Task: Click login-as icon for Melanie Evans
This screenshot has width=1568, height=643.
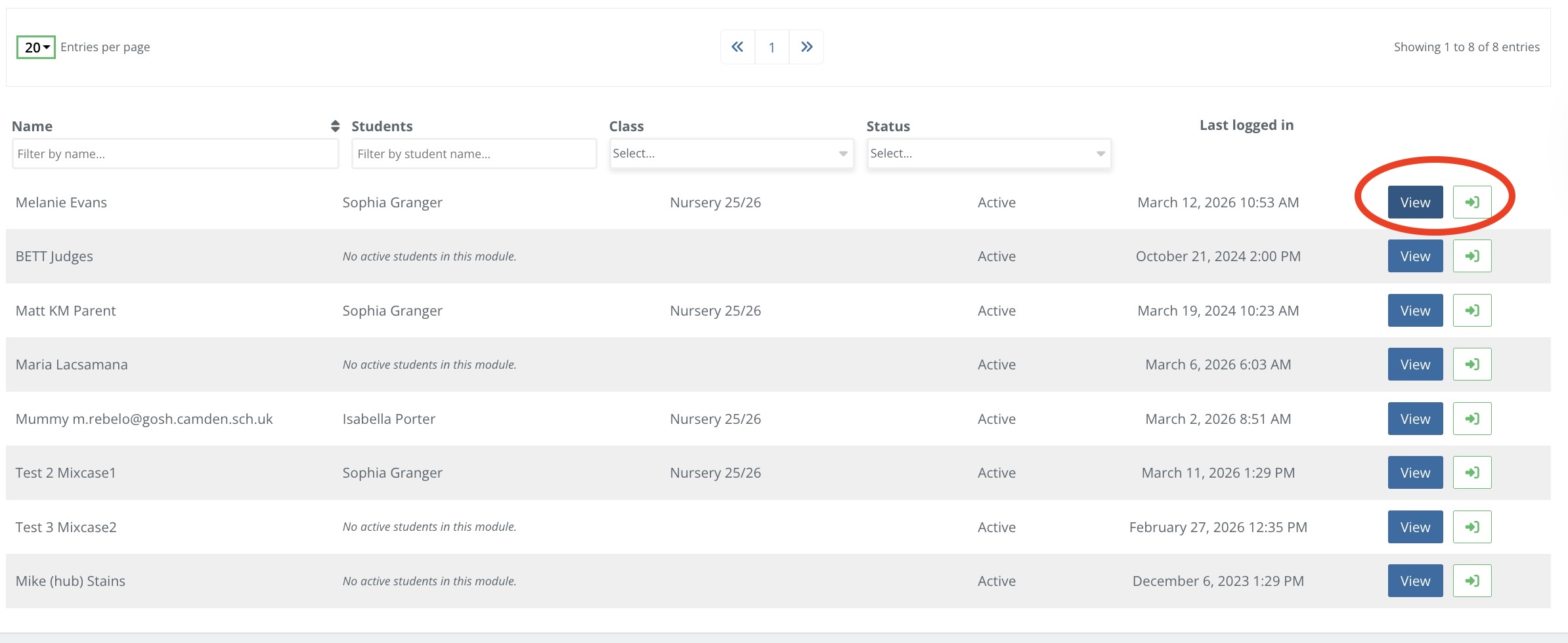Action: [x=1471, y=202]
